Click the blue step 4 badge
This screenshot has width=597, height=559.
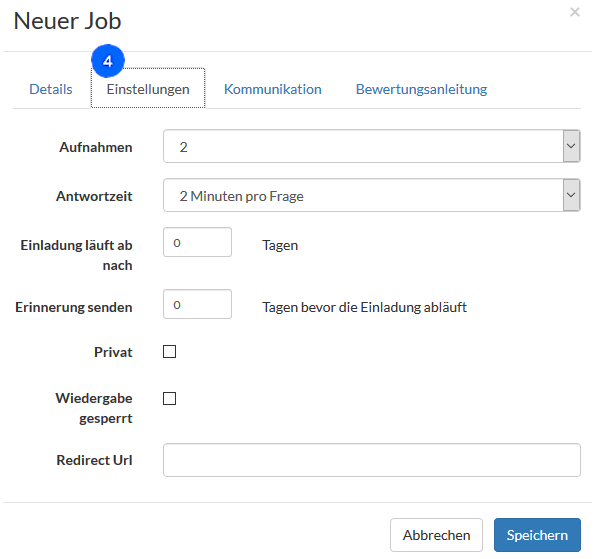[108, 61]
